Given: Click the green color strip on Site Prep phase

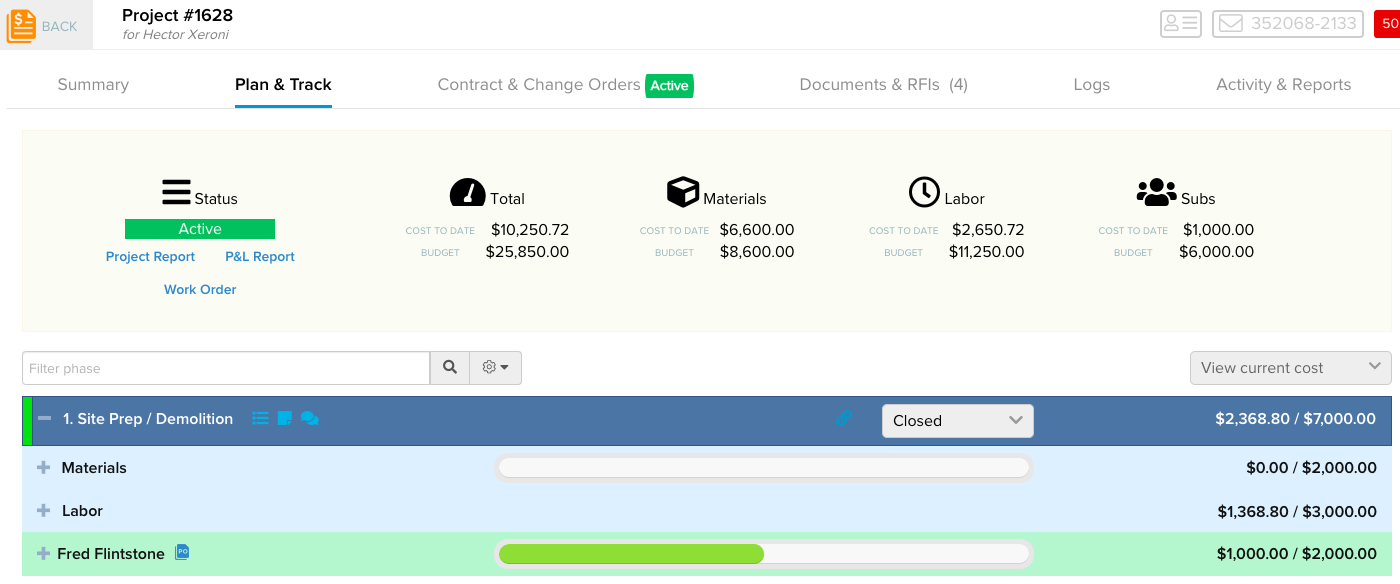Looking at the screenshot, I should 27,421.
